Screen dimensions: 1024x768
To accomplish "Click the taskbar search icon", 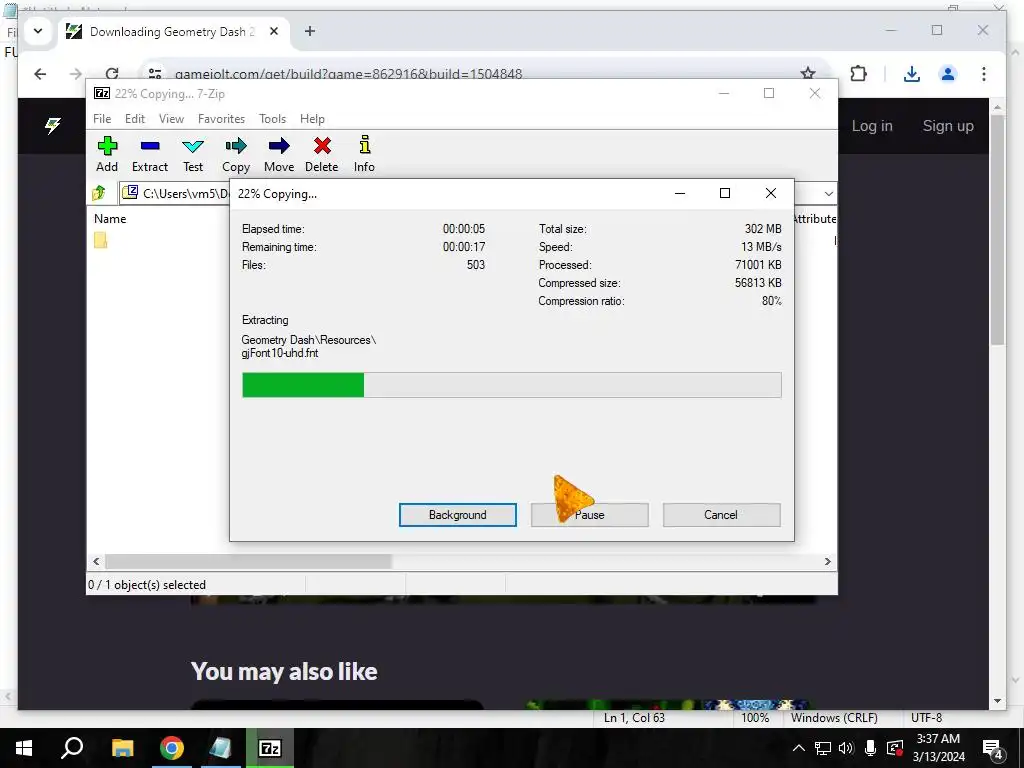I will click(x=72, y=748).
